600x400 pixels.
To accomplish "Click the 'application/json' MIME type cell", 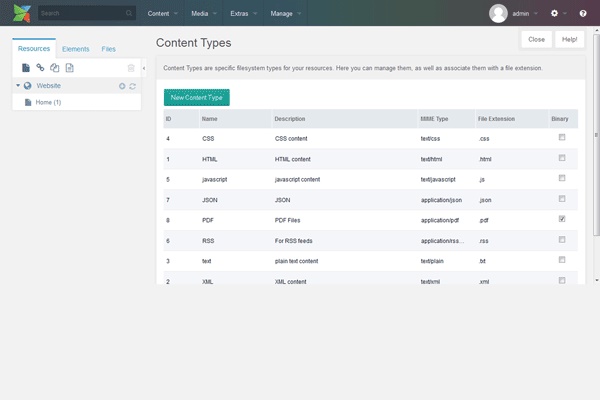I will coord(441,200).
